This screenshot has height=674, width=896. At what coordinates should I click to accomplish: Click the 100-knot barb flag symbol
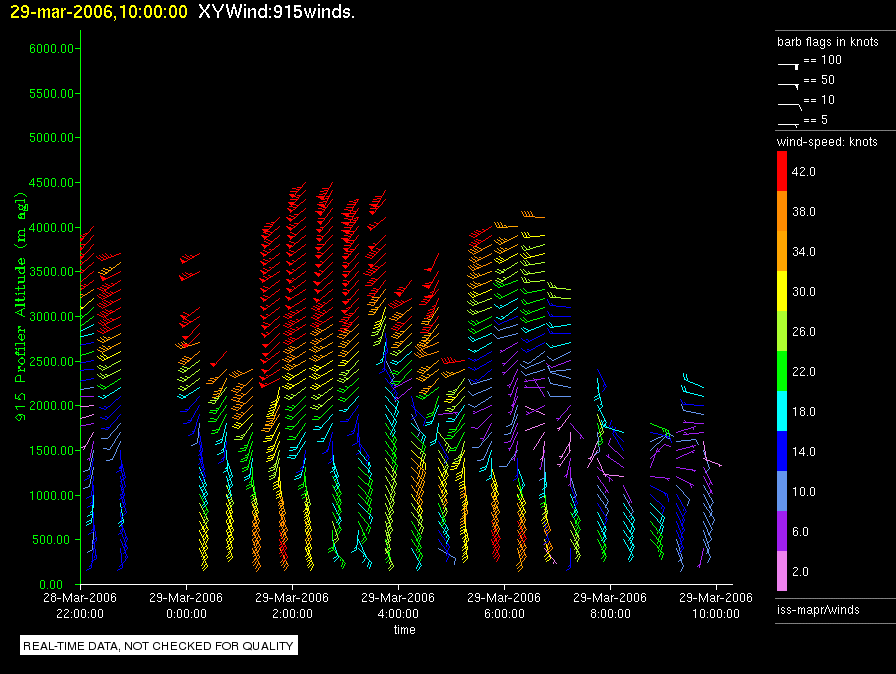point(788,64)
